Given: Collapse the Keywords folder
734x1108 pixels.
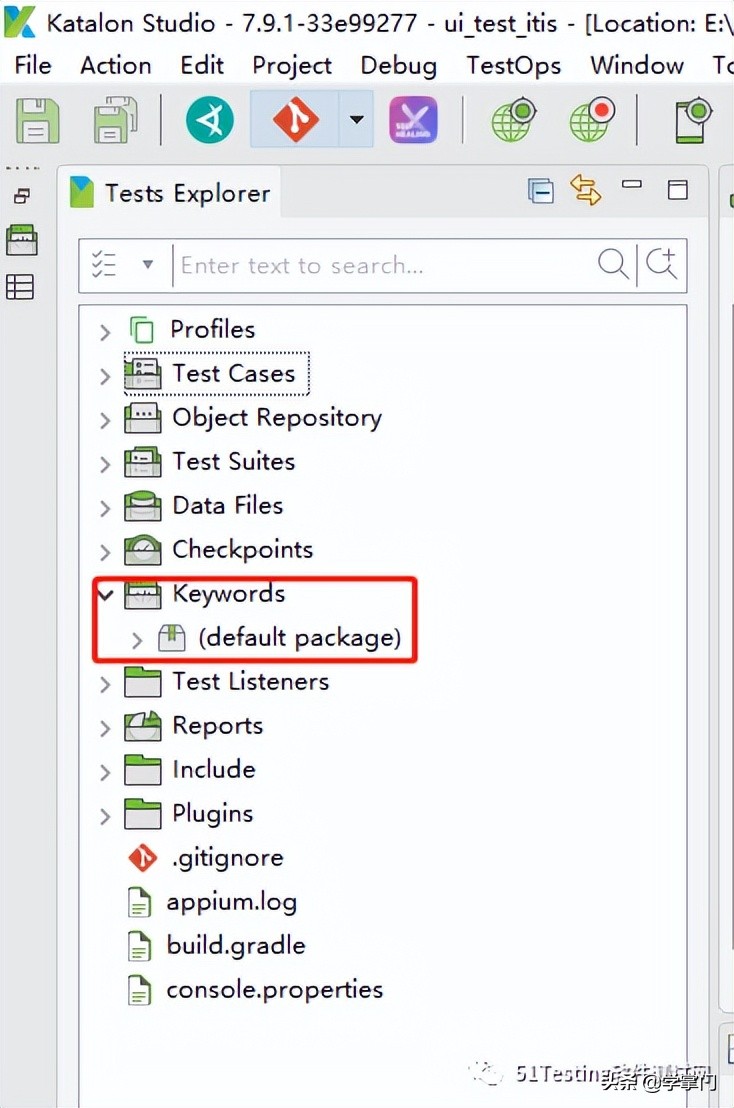Looking at the screenshot, I should point(105,594).
